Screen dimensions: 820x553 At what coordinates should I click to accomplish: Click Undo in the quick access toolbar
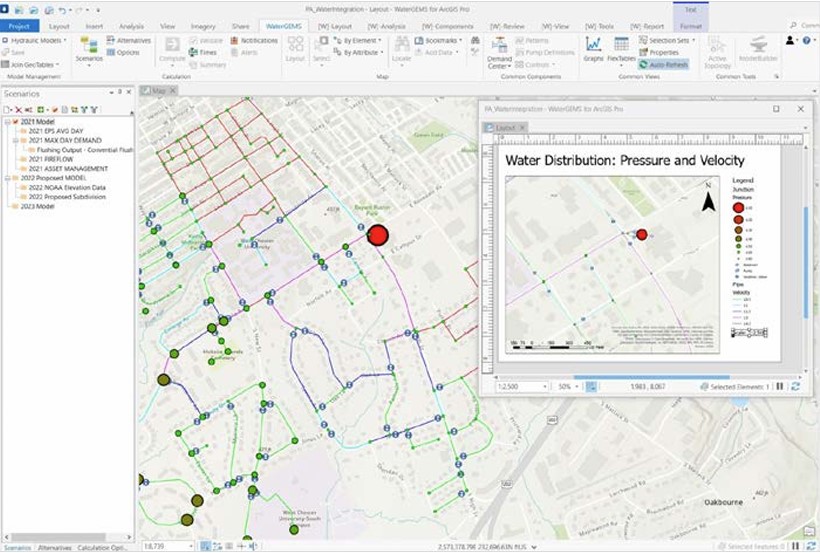click(62, 10)
